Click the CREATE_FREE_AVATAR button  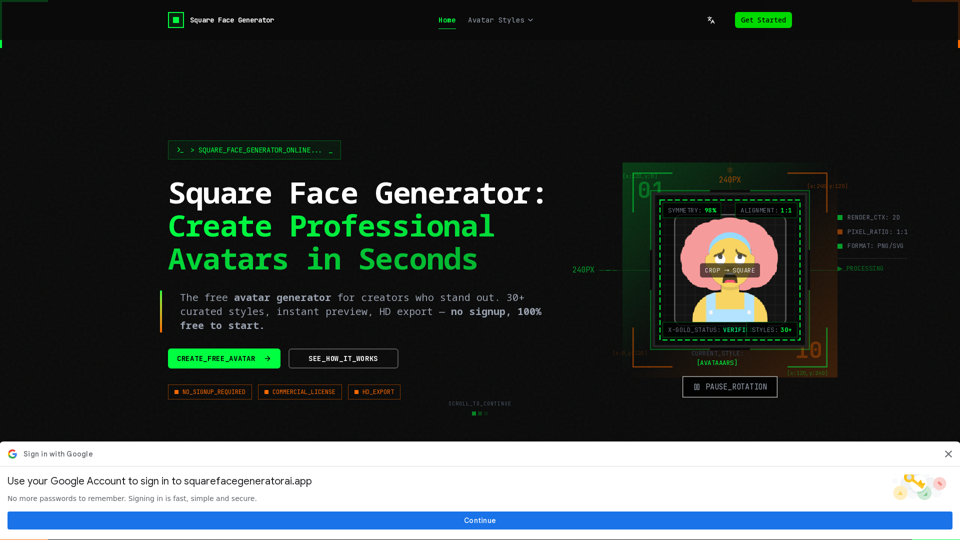pyautogui.click(x=224, y=359)
